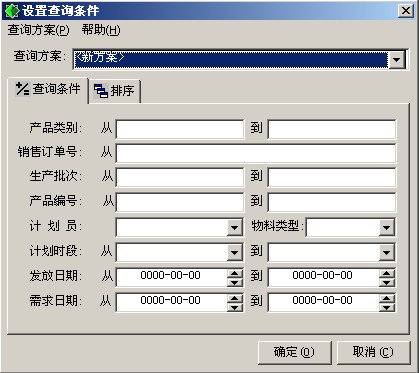Viewport: 419px width, 373px height.
Task: Click the 生产批次 到 text field
Action: point(332,177)
